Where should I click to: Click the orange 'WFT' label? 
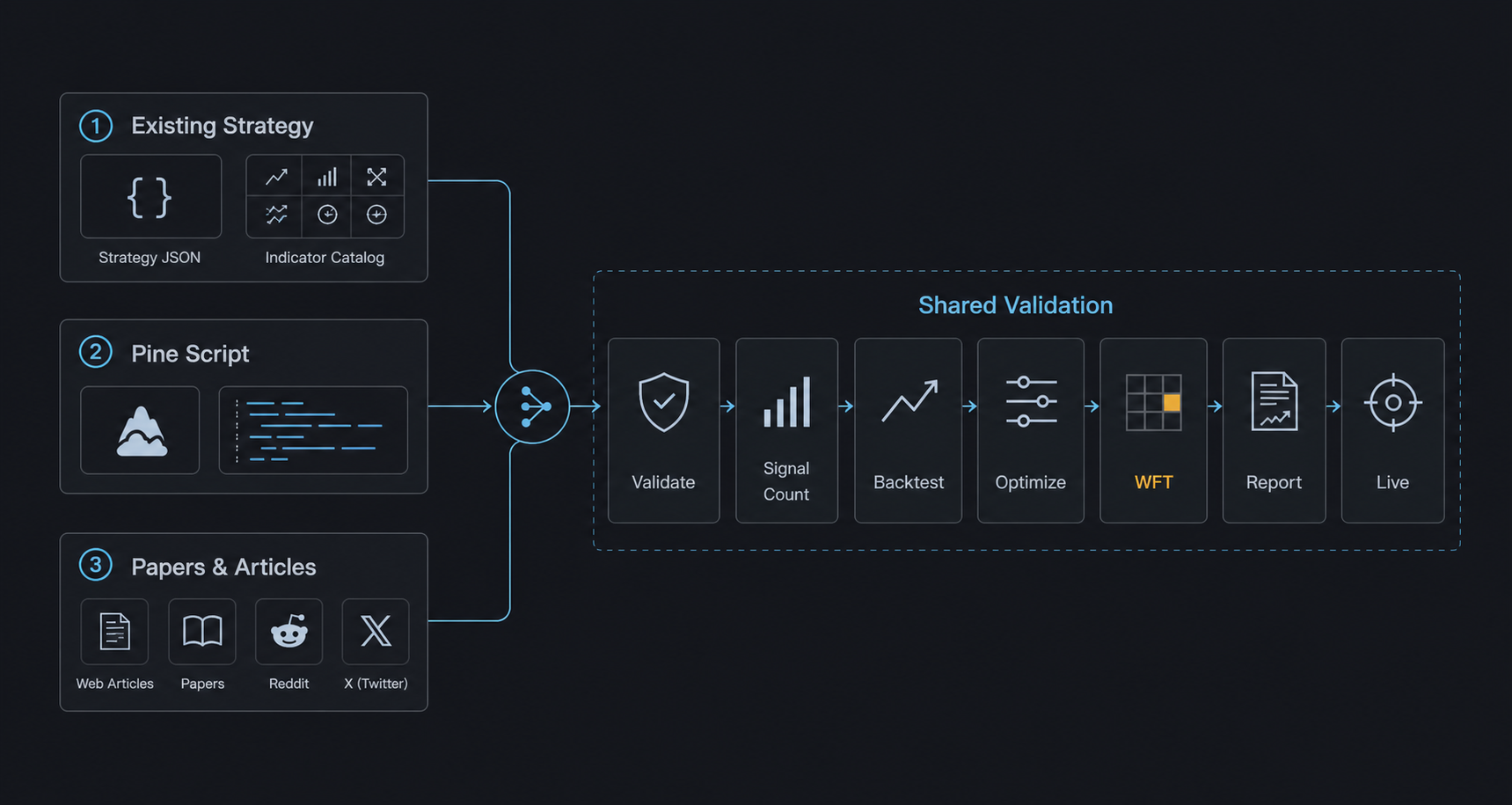(1153, 482)
